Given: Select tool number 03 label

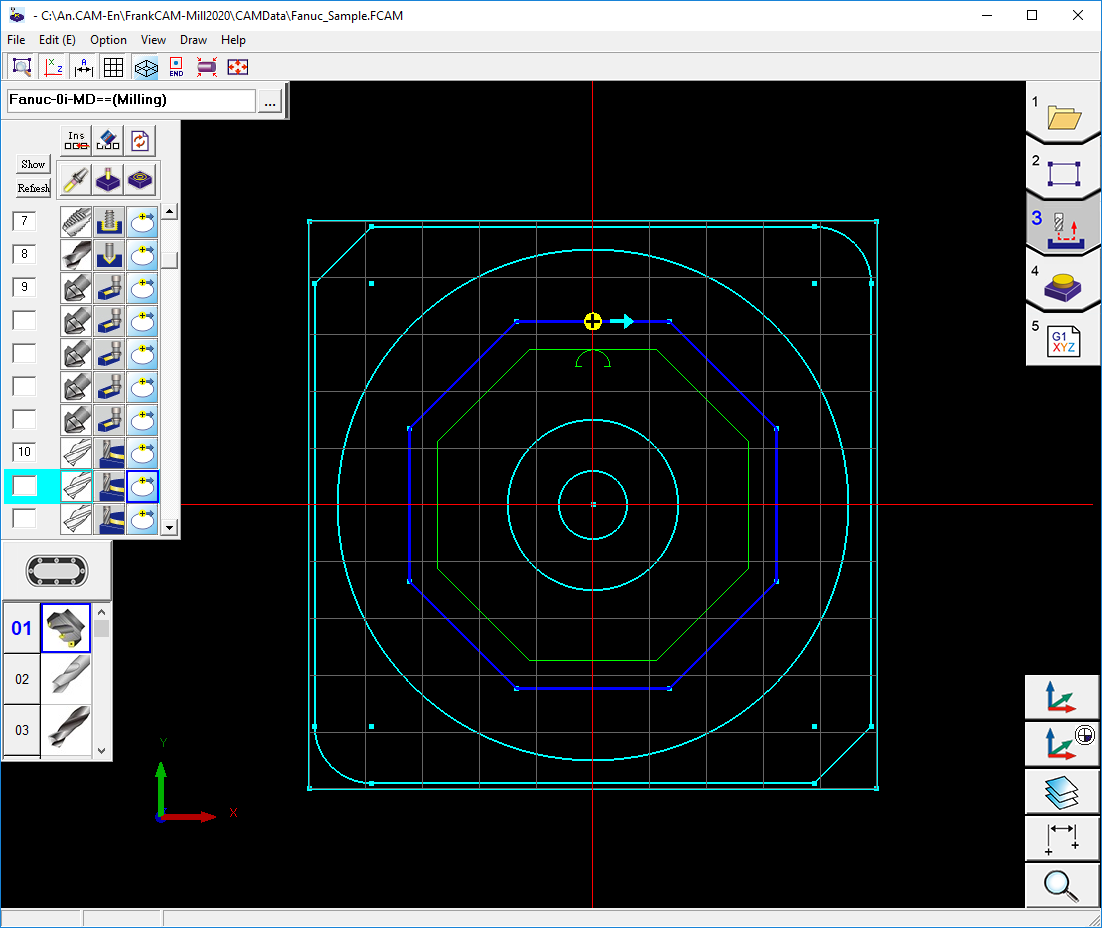Looking at the screenshot, I should pos(22,730).
